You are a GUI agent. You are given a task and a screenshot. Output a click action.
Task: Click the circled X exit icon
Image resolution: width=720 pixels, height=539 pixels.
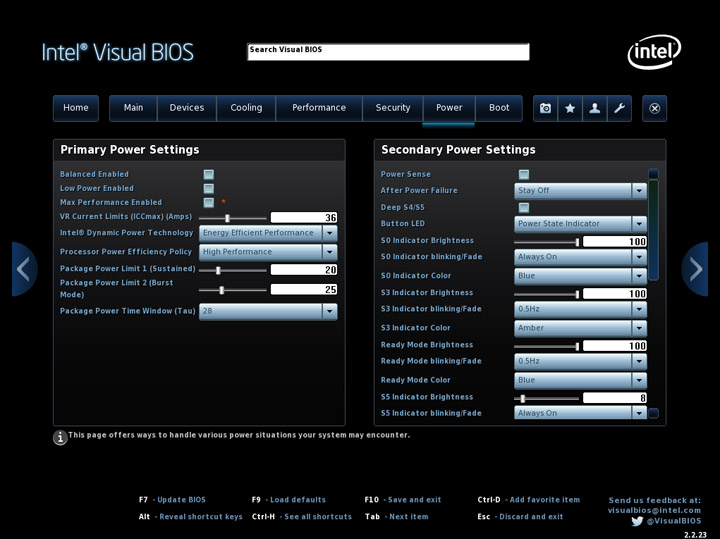click(654, 108)
